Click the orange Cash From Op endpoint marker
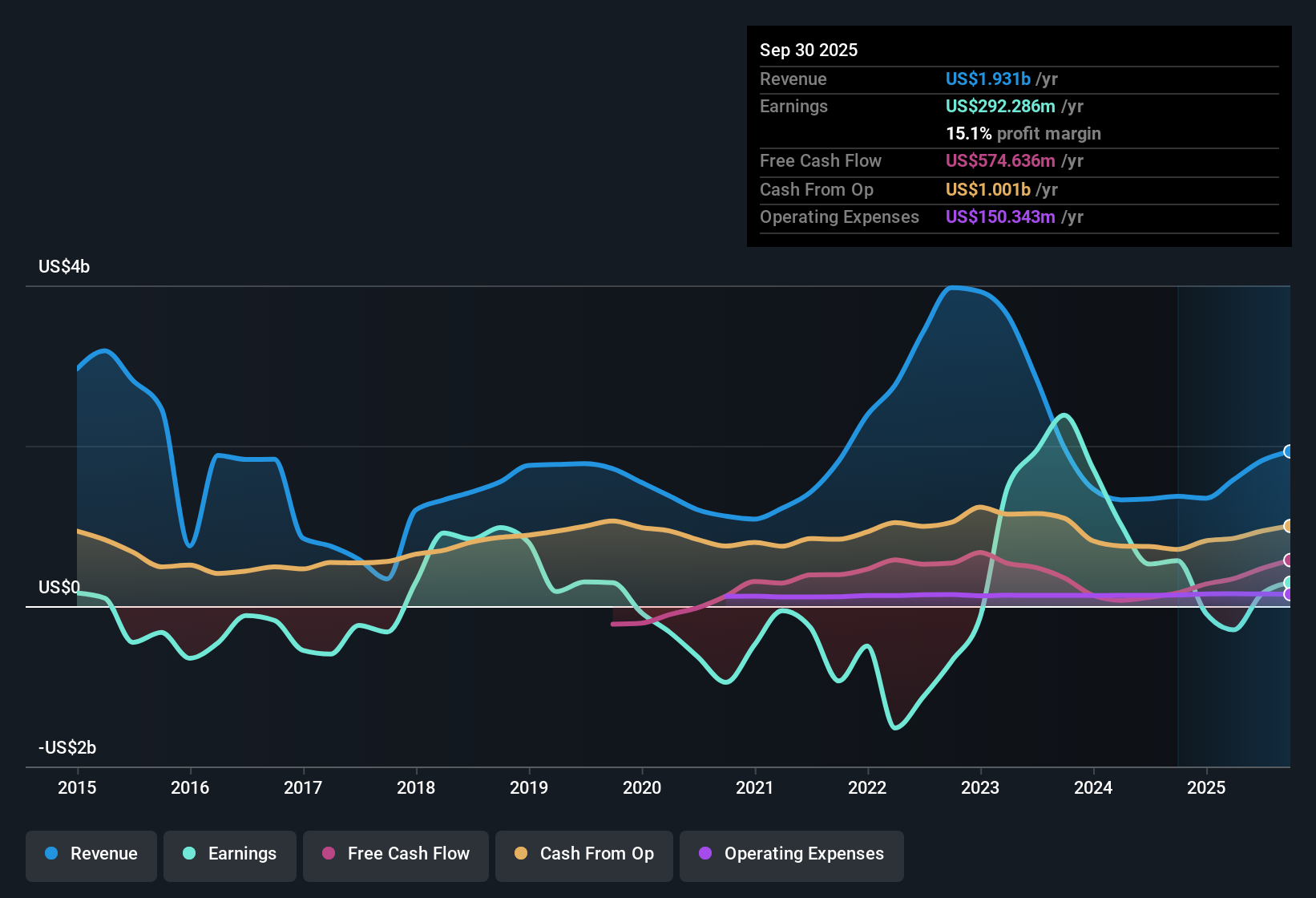 pos(1289,527)
